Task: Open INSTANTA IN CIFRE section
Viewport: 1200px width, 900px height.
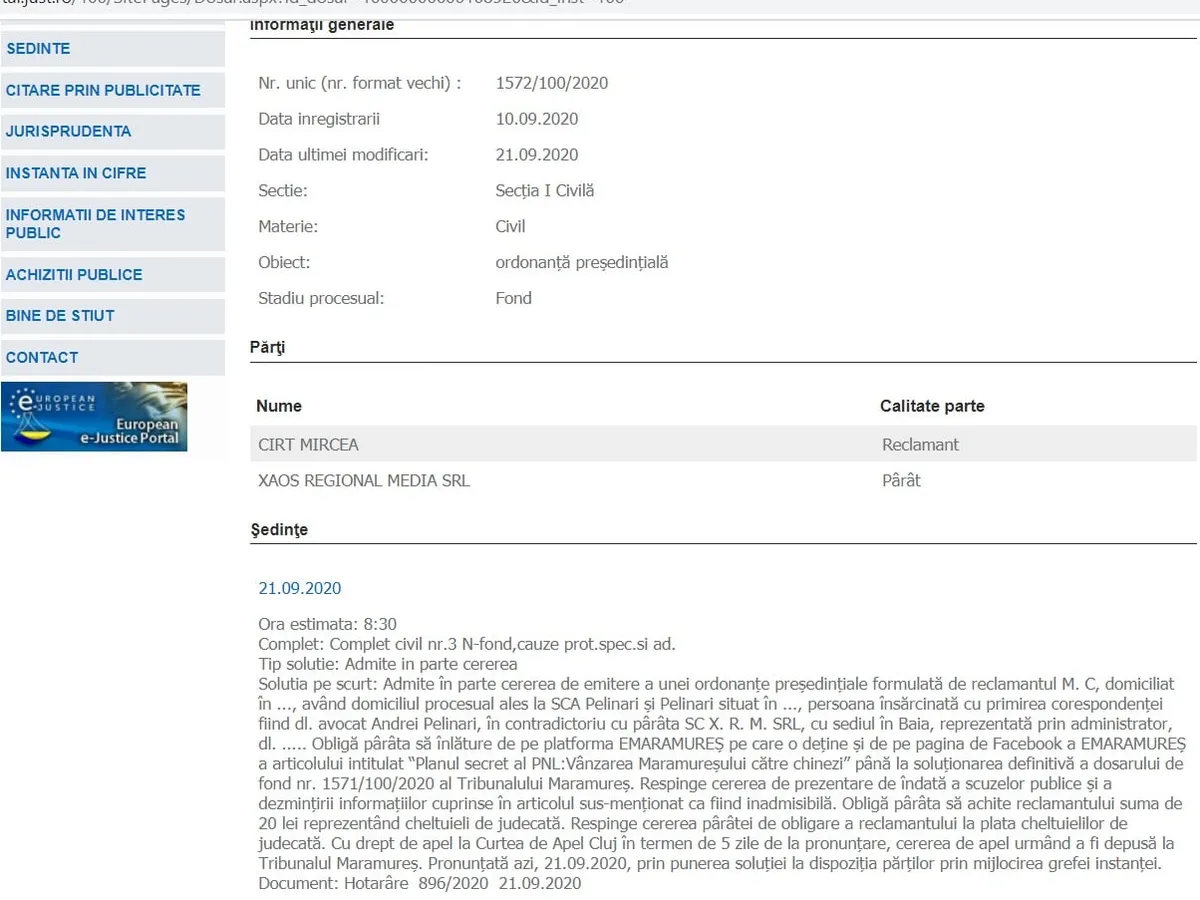Action: click(76, 173)
